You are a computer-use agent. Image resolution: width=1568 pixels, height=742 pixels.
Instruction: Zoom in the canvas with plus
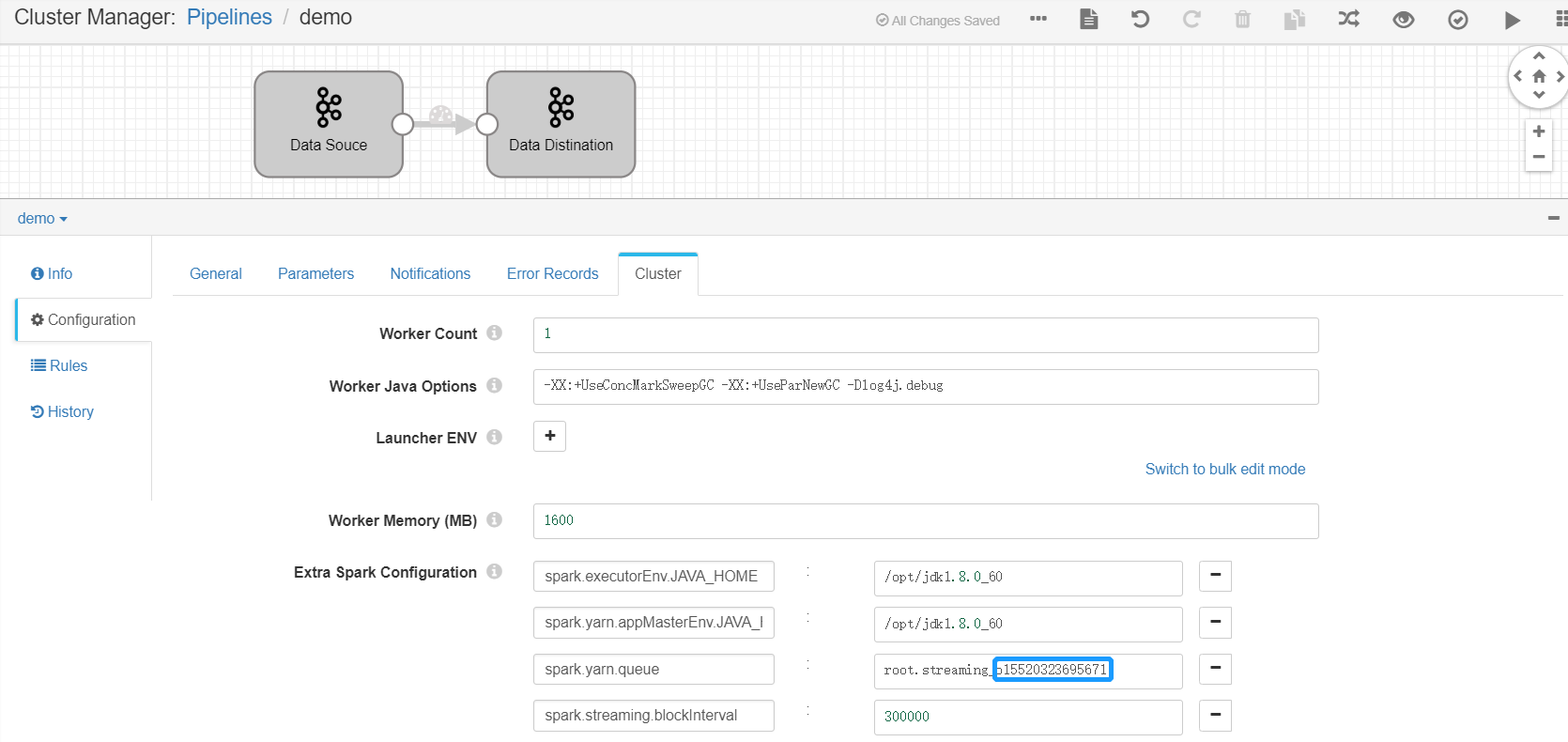tap(1539, 131)
